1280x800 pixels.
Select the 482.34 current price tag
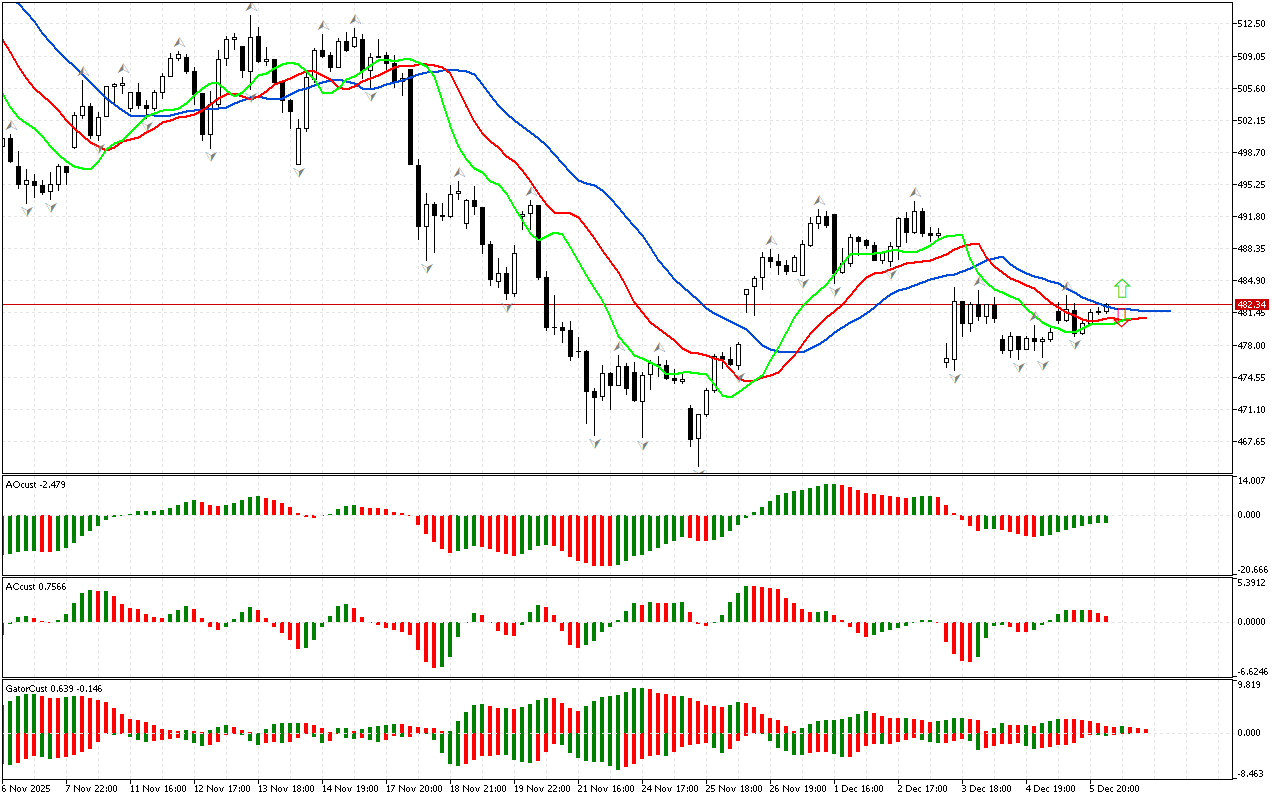pos(1251,304)
